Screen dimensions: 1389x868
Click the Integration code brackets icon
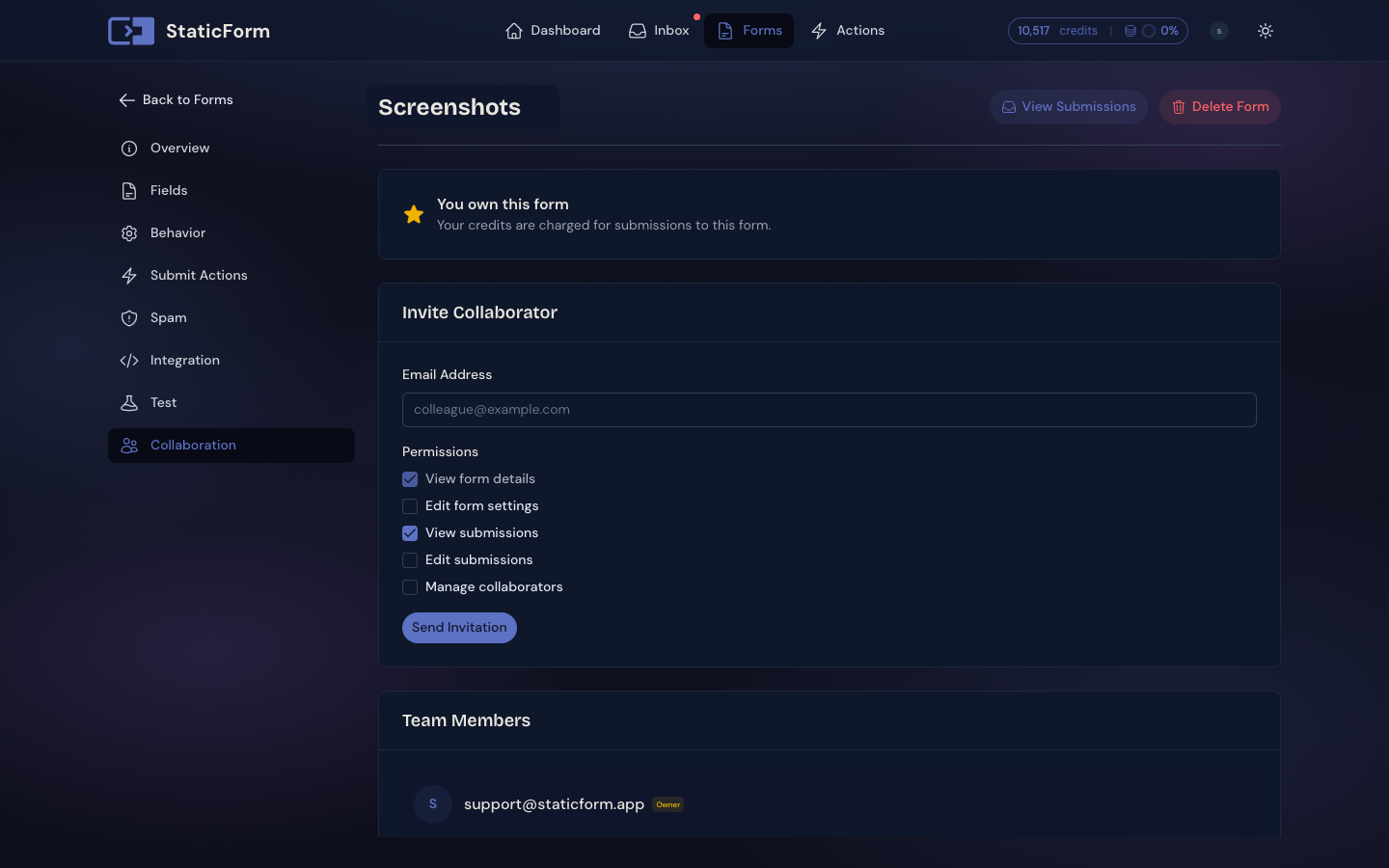(x=129, y=361)
